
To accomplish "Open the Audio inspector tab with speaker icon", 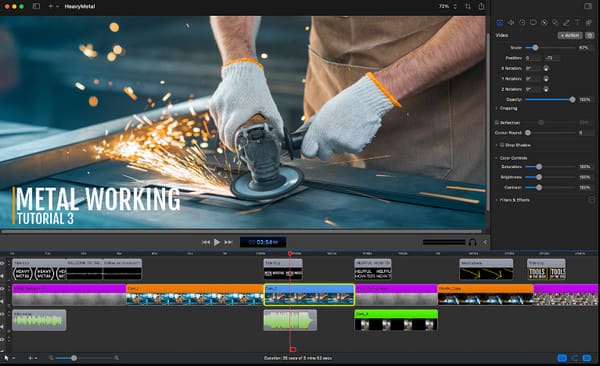I will pos(511,23).
